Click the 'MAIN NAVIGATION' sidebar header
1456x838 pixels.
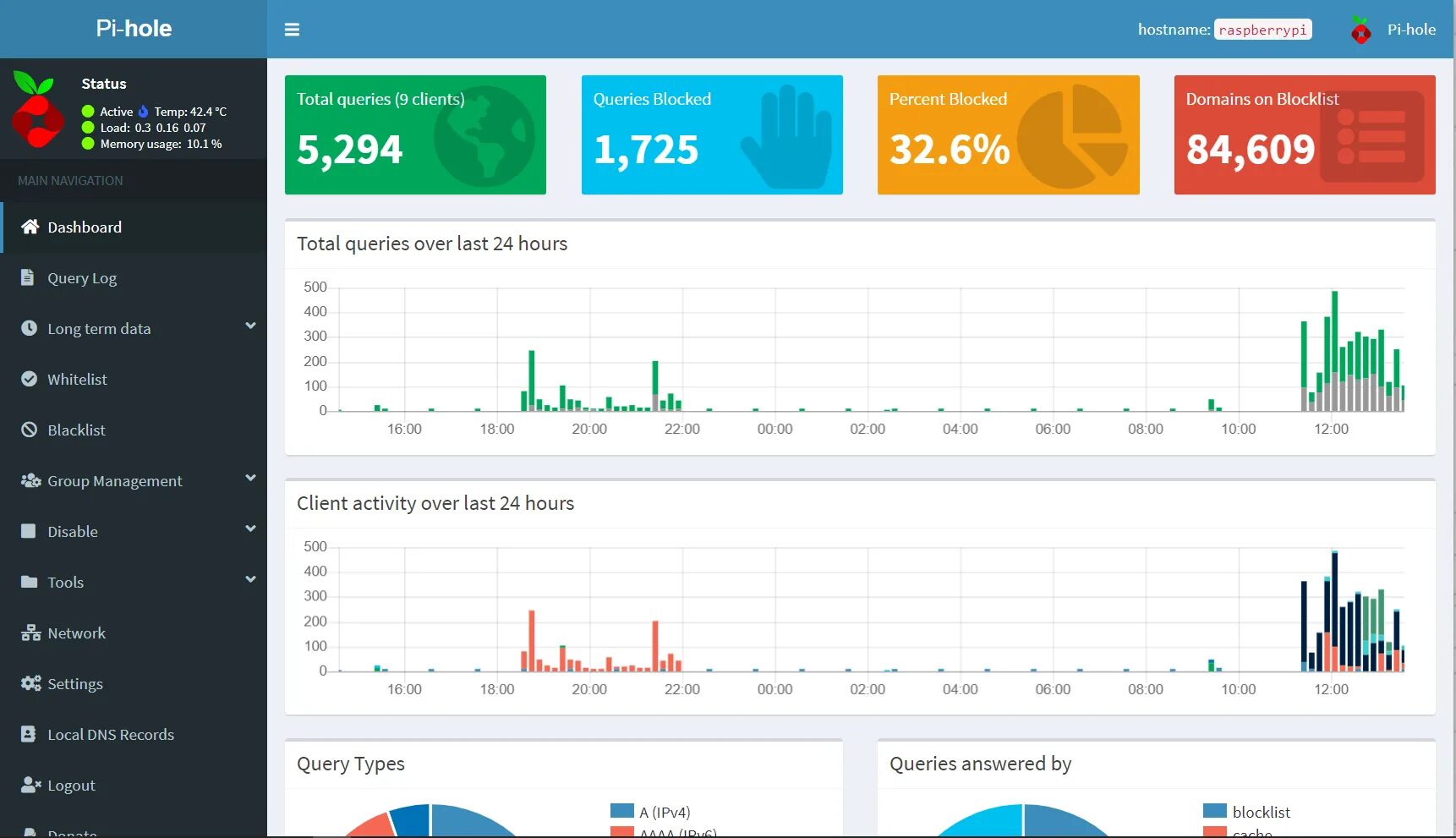coord(70,180)
